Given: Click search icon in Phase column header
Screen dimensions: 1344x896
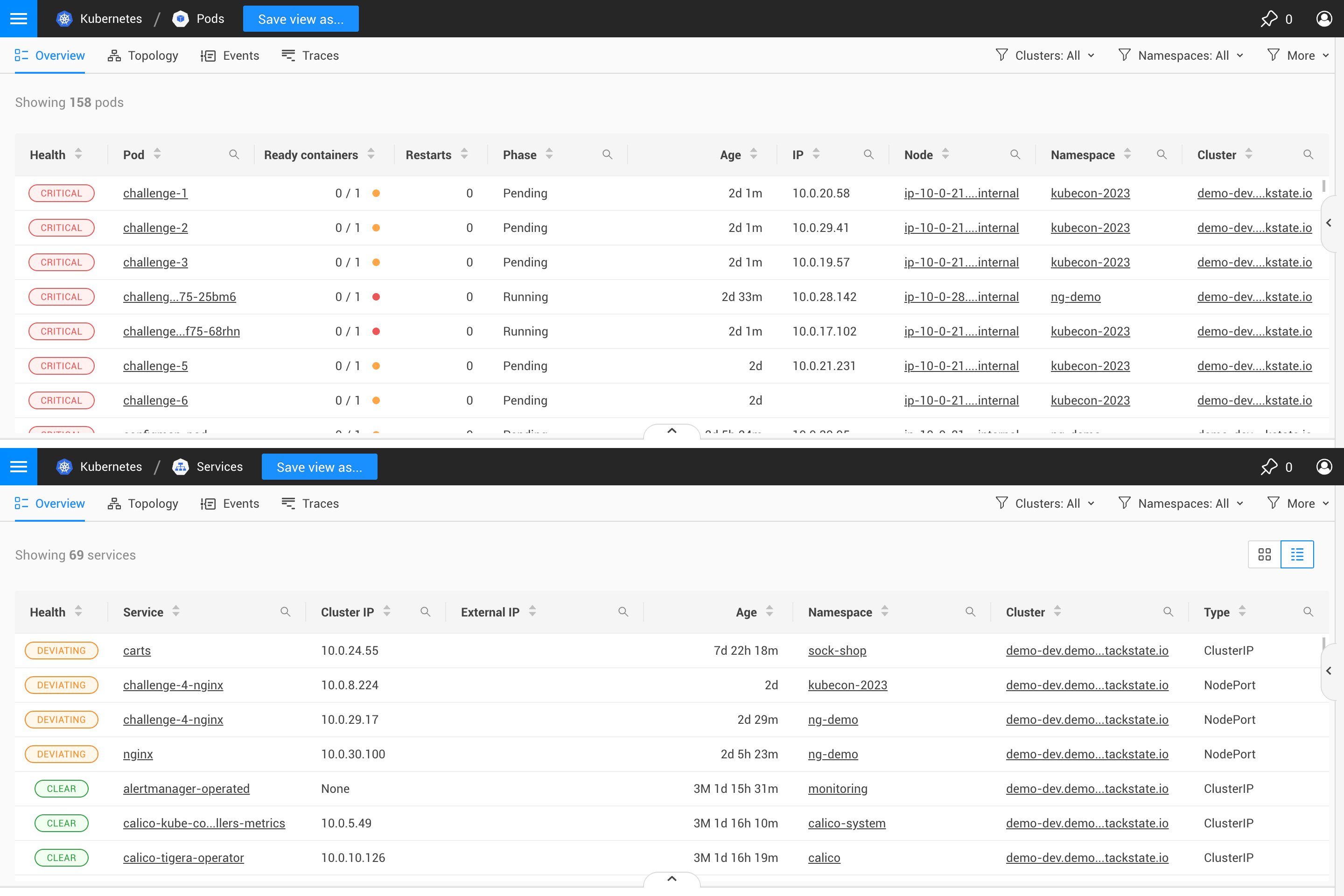Looking at the screenshot, I should [607, 154].
